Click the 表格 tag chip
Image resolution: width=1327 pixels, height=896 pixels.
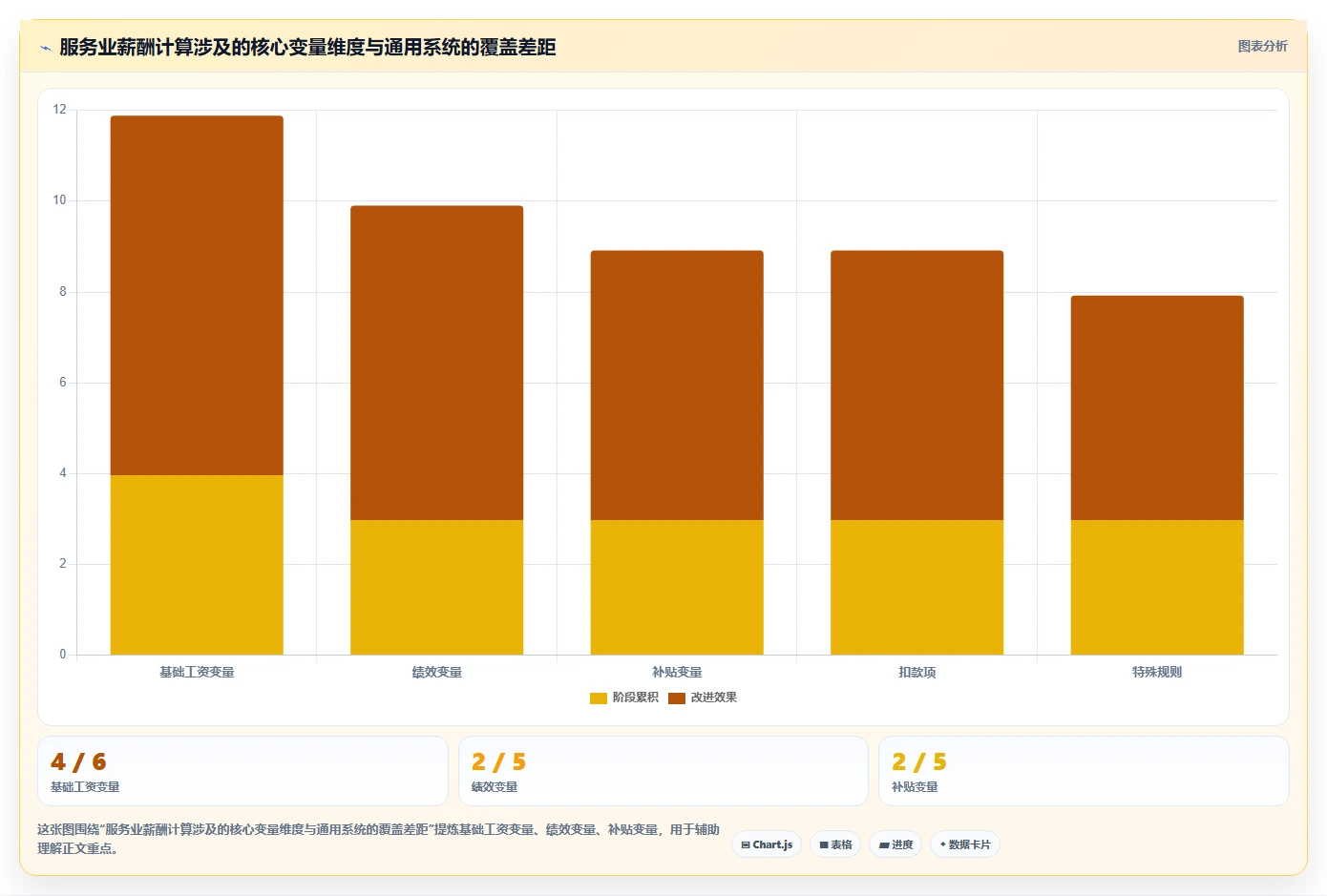point(835,844)
